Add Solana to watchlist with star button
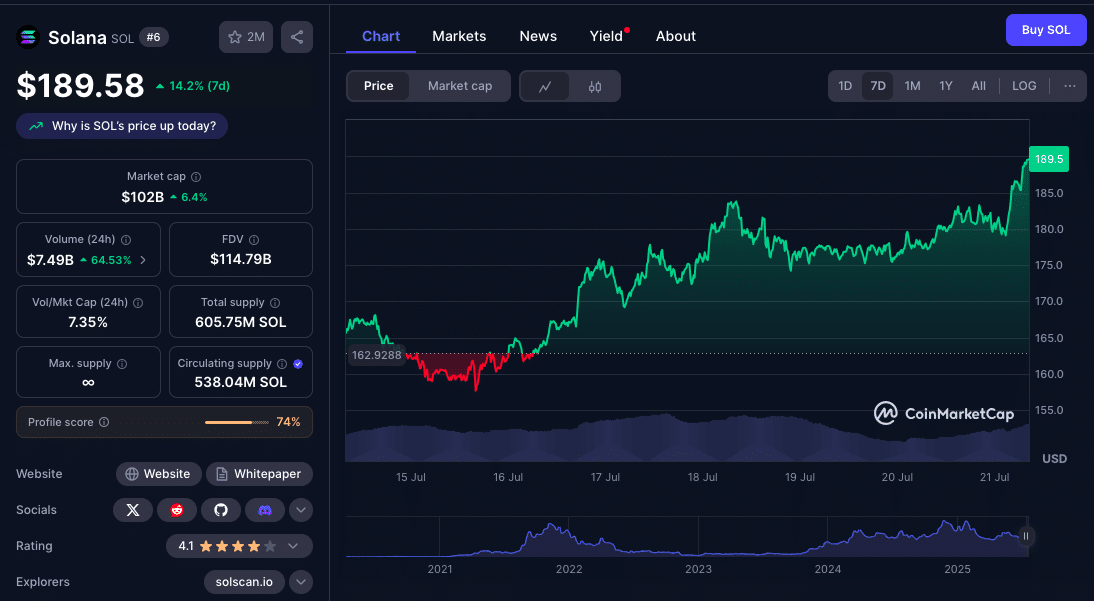 (246, 37)
